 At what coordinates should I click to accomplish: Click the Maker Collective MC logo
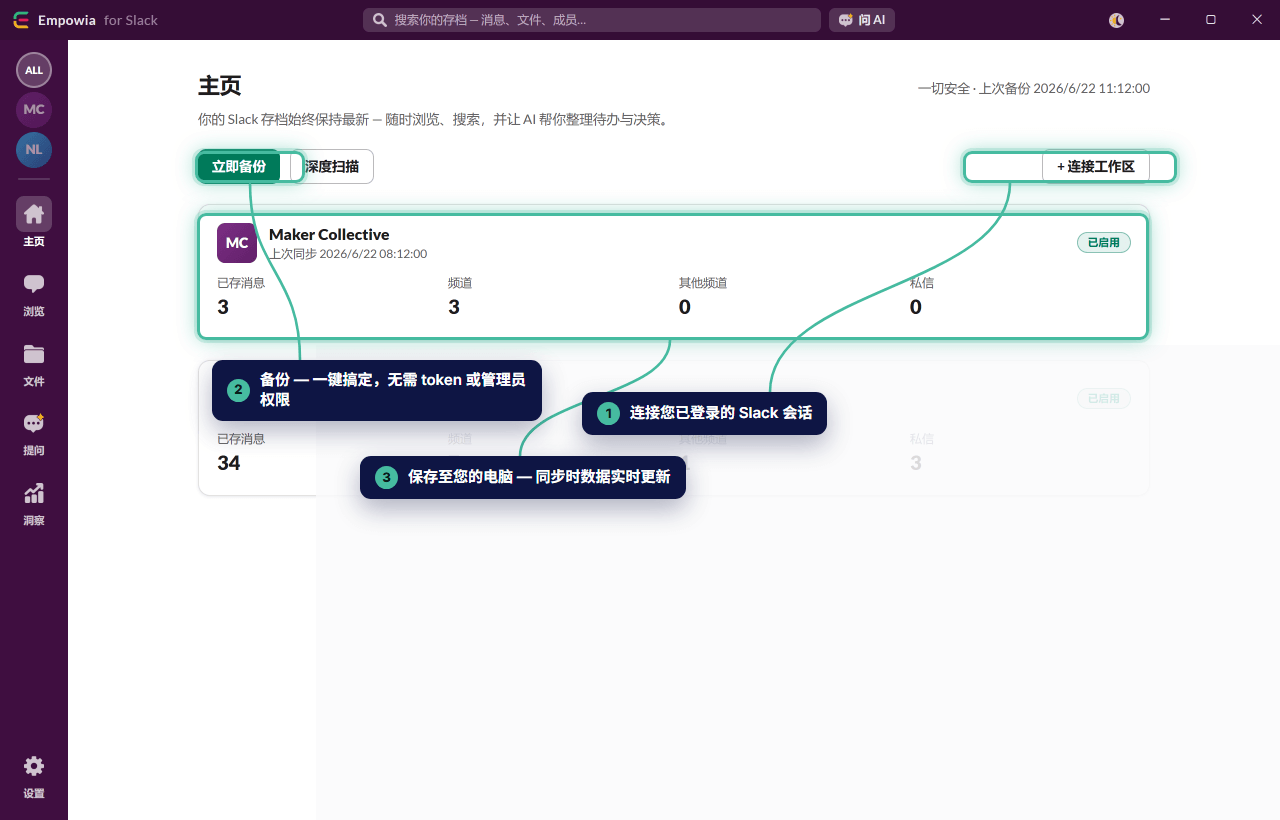pyautogui.click(x=237, y=243)
